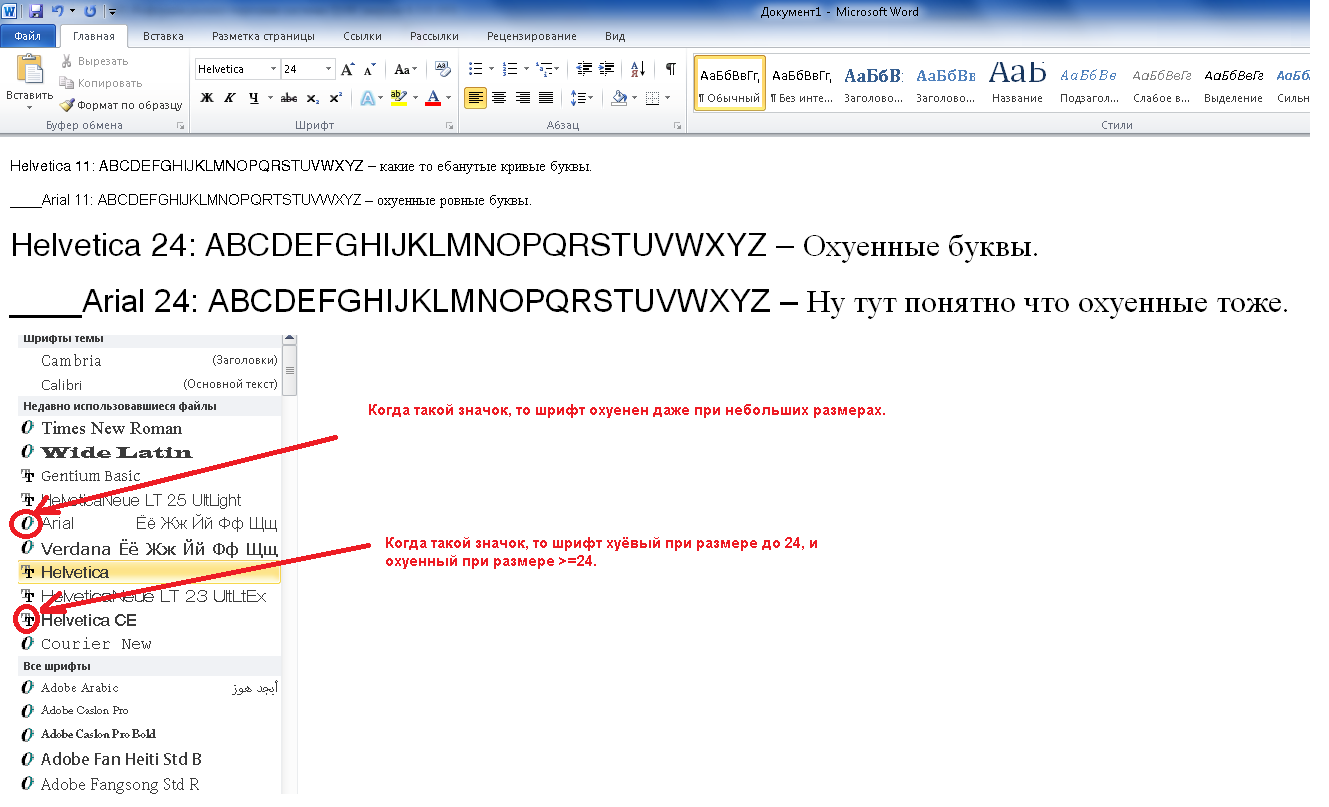Copy selection with Копировать
The height and width of the screenshot is (807, 1329).
coord(100,83)
